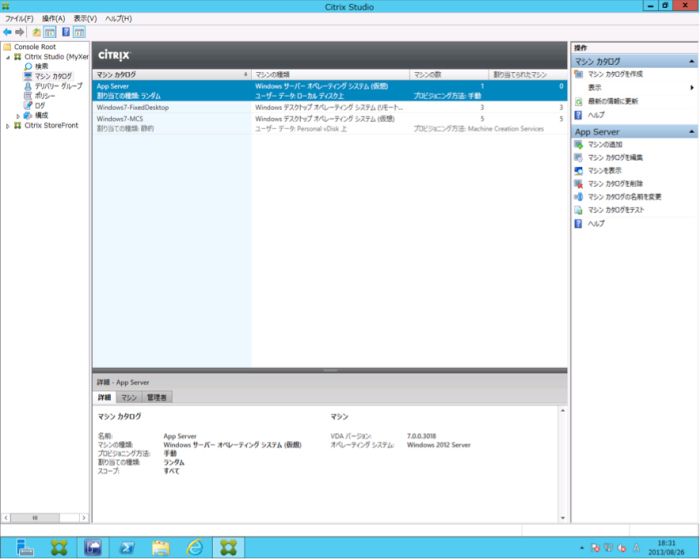Click the first Citrix icon in taskbar

pyautogui.click(x=58, y=547)
